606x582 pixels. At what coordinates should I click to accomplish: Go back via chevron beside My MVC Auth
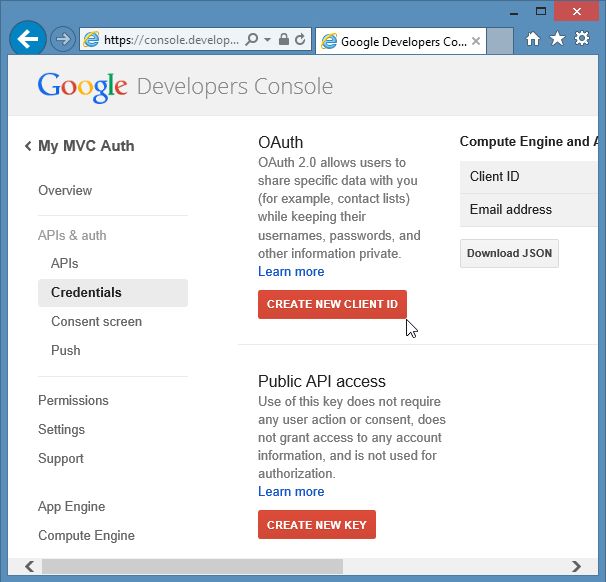click(x=28, y=146)
